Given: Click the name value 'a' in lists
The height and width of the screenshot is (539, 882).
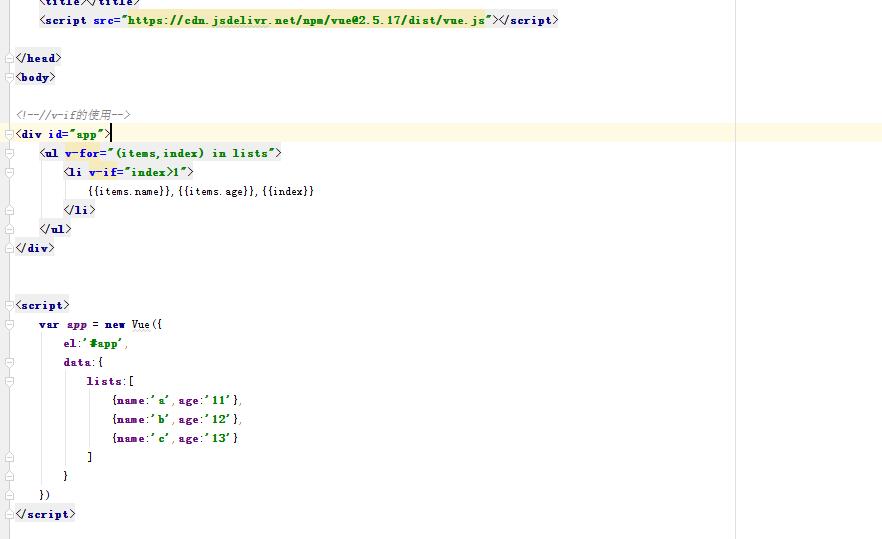Looking at the screenshot, I should pyautogui.click(x=160, y=400).
